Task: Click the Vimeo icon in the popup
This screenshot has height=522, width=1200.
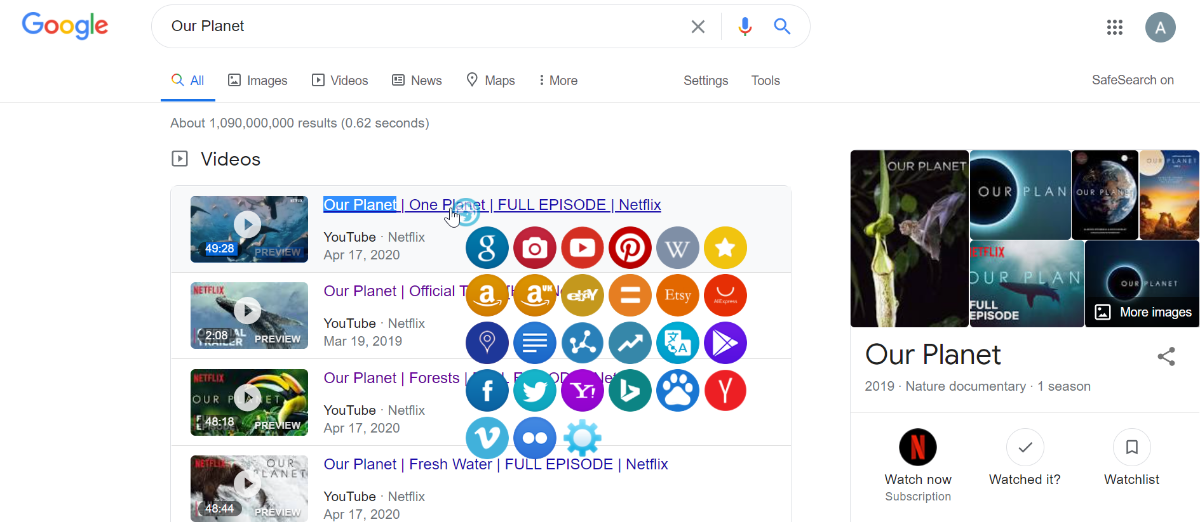Action: pos(487,438)
